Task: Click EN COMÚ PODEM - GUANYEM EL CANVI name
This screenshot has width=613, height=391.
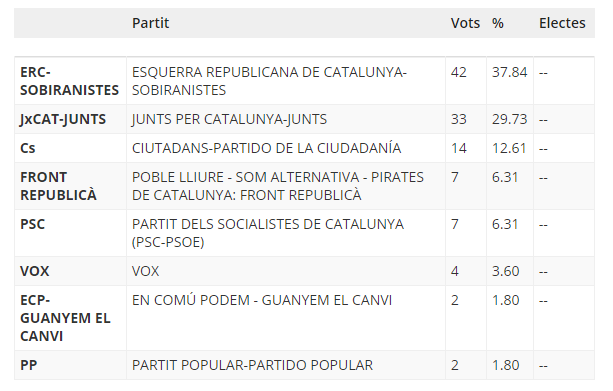Action: tap(262, 300)
